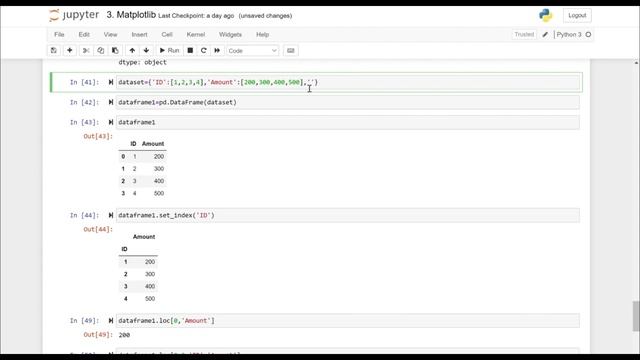This screenshot has width=640, height=360.
Task: Open the View menu
Action: pyautogui.click(x=110, y=35)
